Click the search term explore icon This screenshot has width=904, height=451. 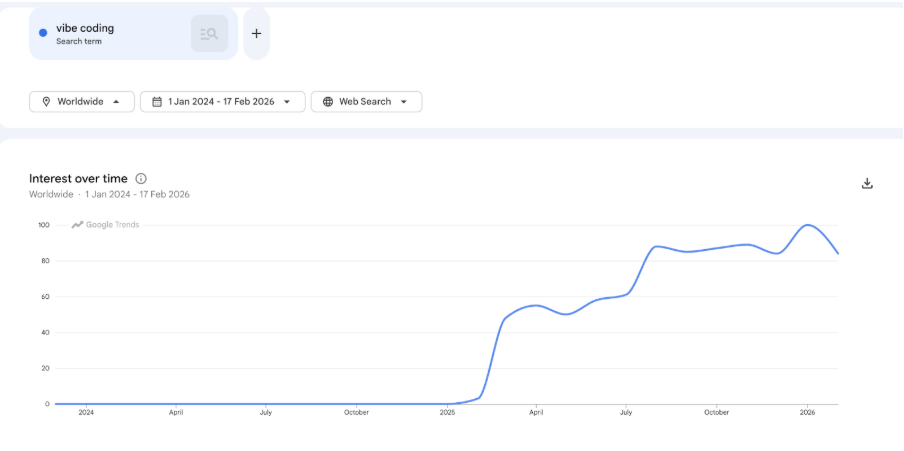click(209, 34)
